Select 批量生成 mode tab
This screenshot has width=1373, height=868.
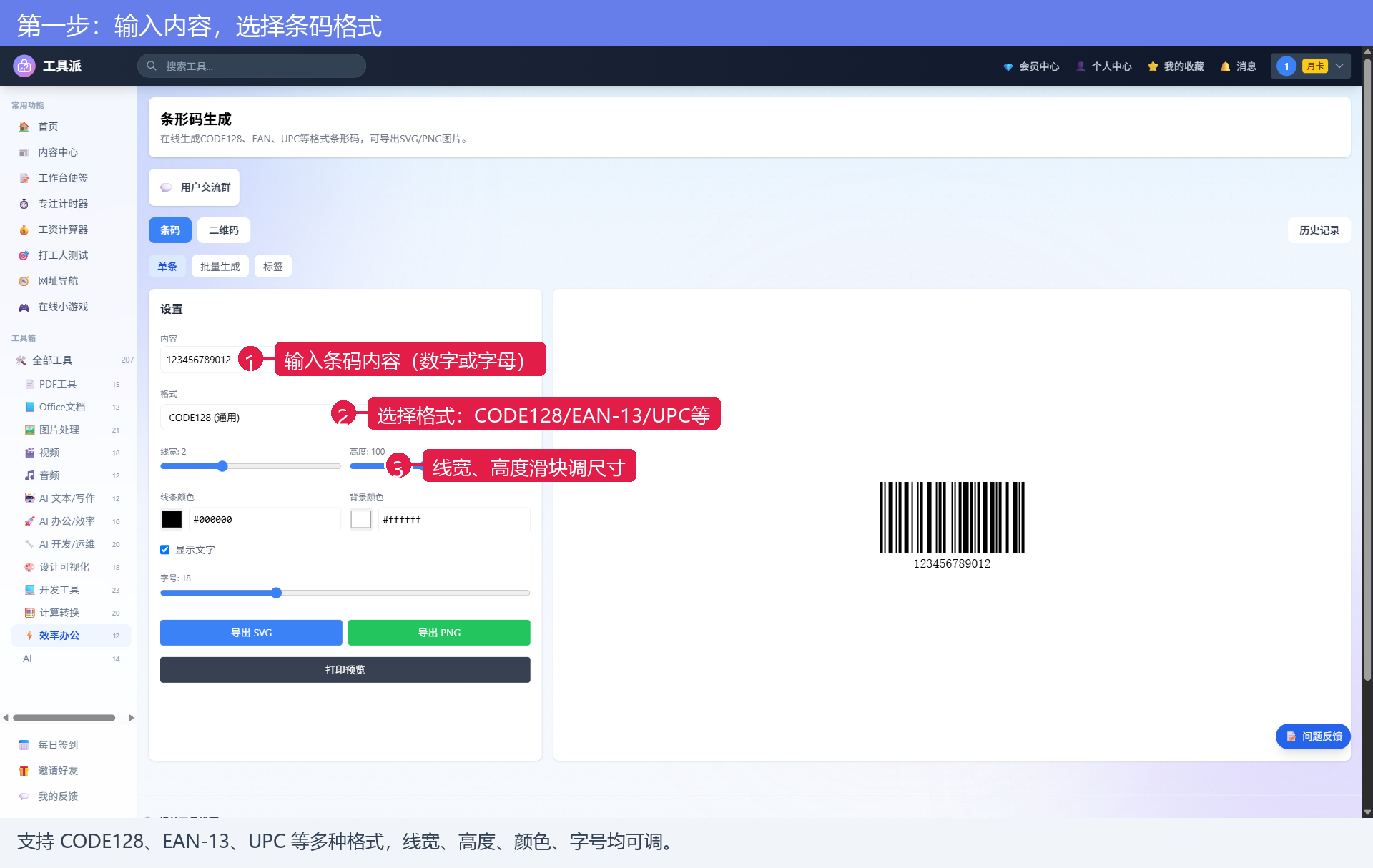[220, 267]
